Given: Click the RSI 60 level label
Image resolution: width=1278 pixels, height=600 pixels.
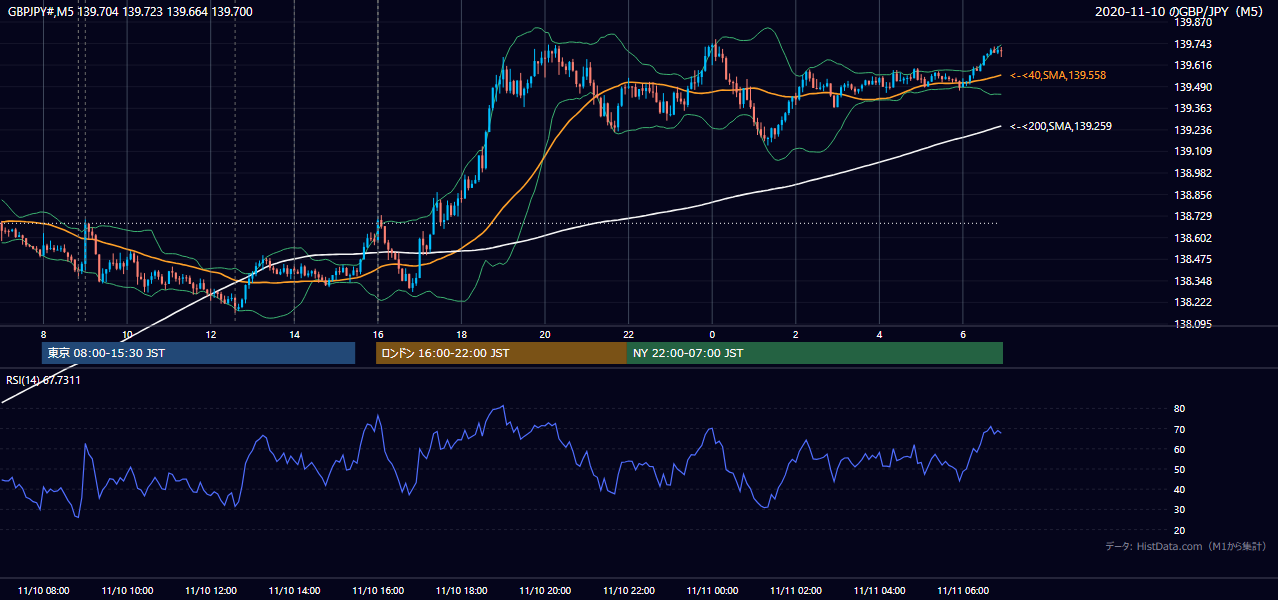Looking at the screenshot, I should tap(1179, 449).
